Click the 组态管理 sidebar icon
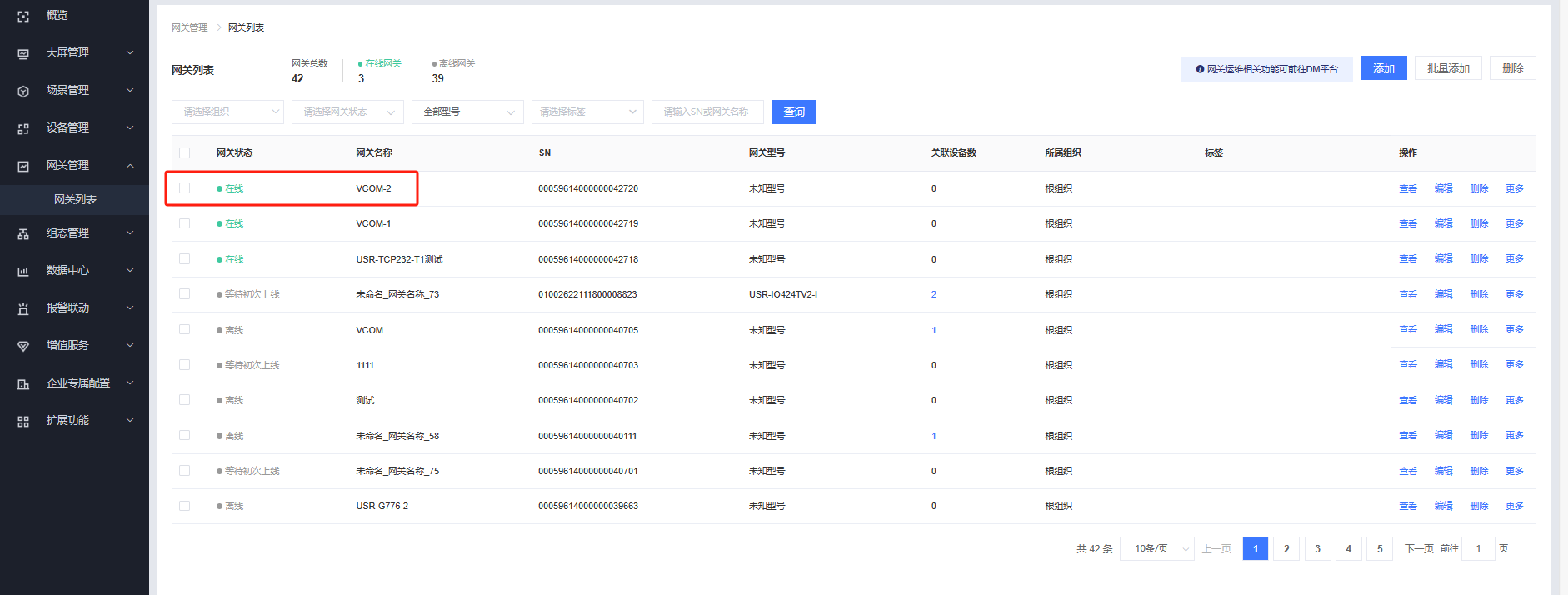 click(23, 233)
